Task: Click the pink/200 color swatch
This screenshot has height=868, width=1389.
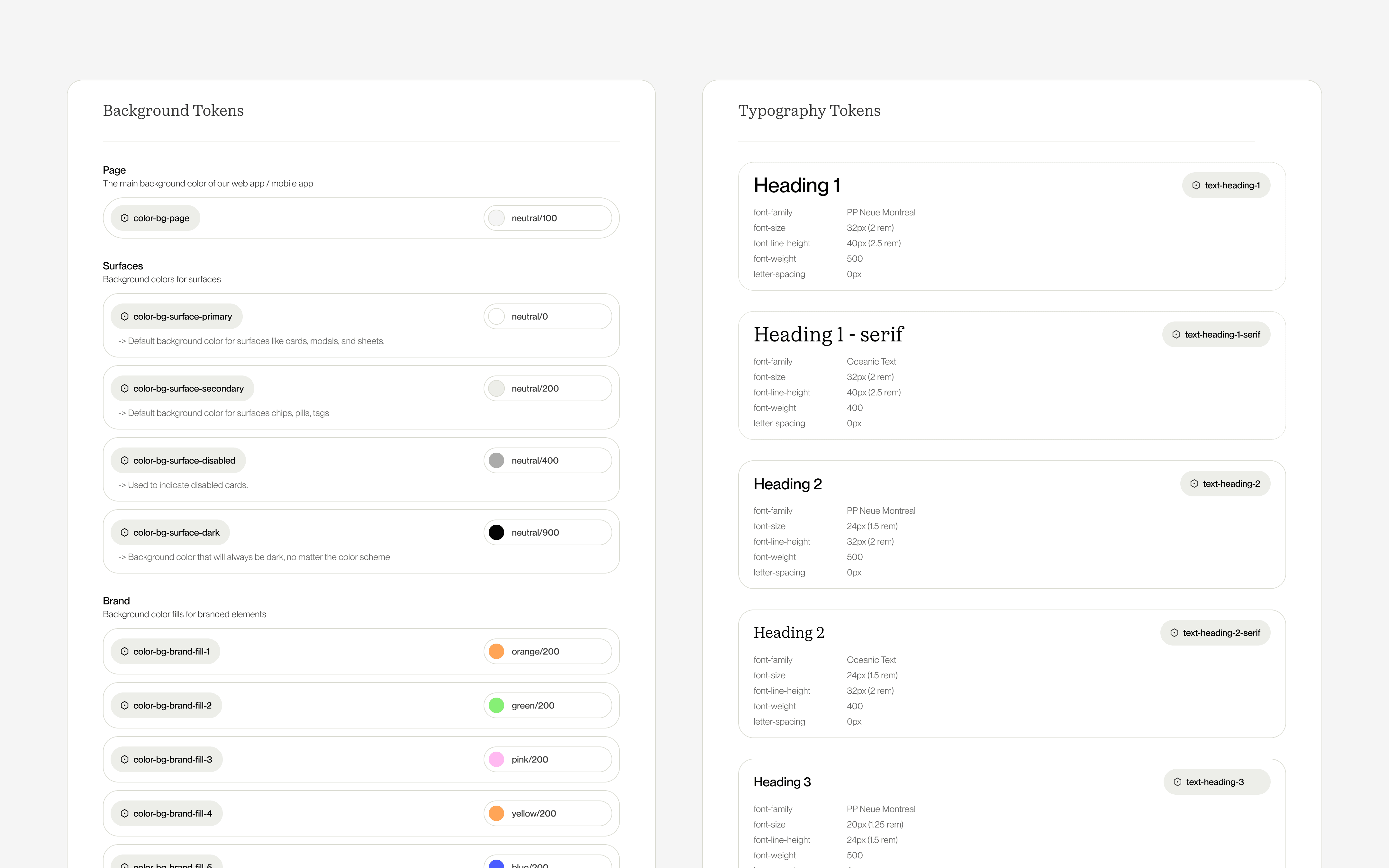Action: point(496,759)
